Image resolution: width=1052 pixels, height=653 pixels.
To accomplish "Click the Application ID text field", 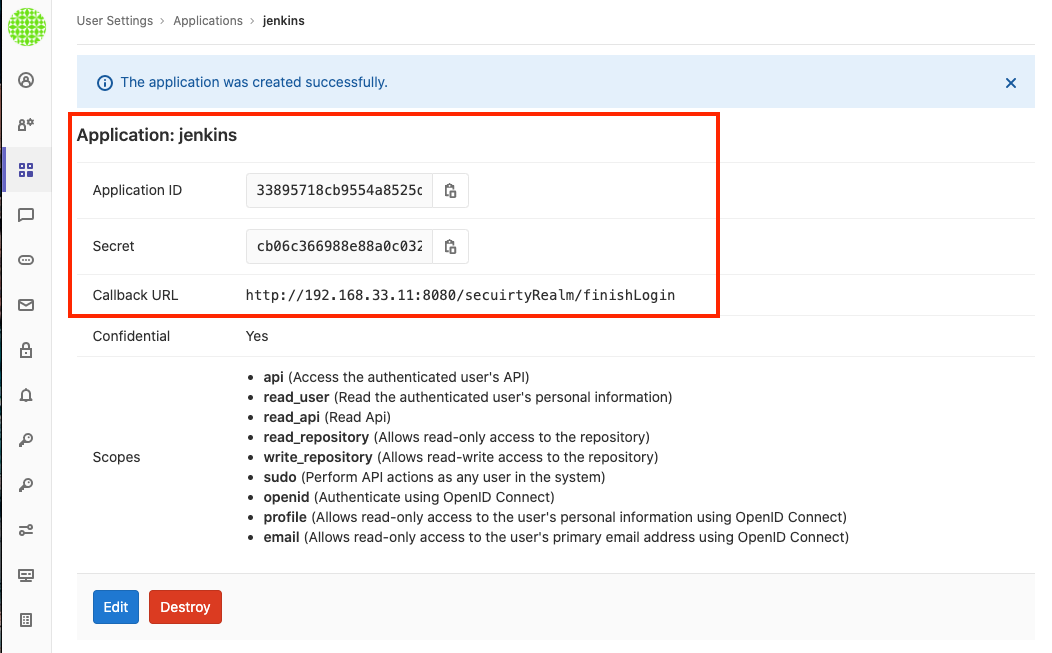I will (x=339, y=191).
